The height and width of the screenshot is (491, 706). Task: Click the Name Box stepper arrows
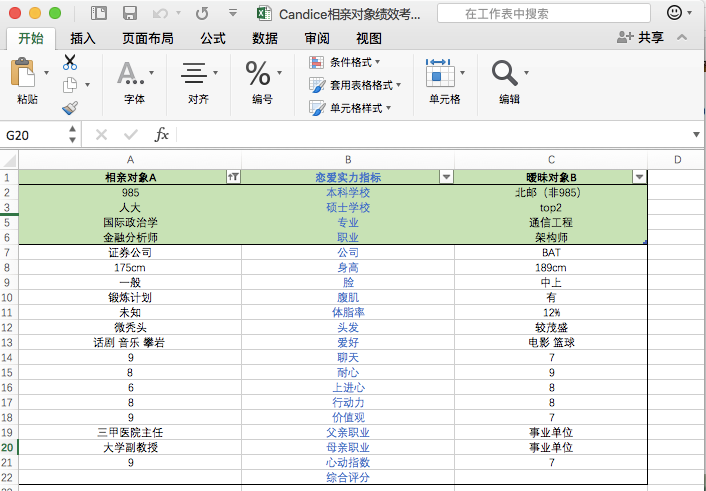pos(72,134)
